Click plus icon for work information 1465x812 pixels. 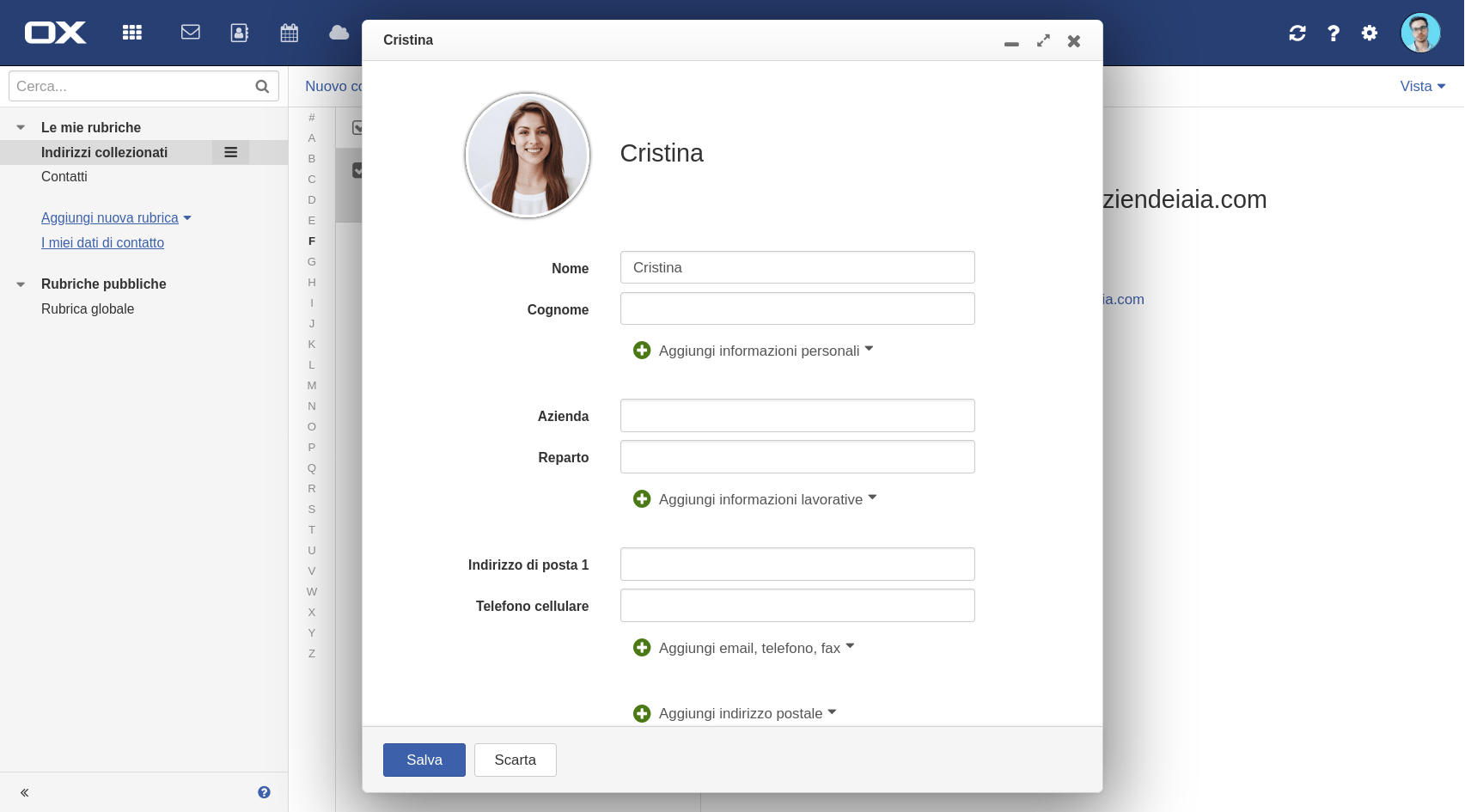click(642, 499)
